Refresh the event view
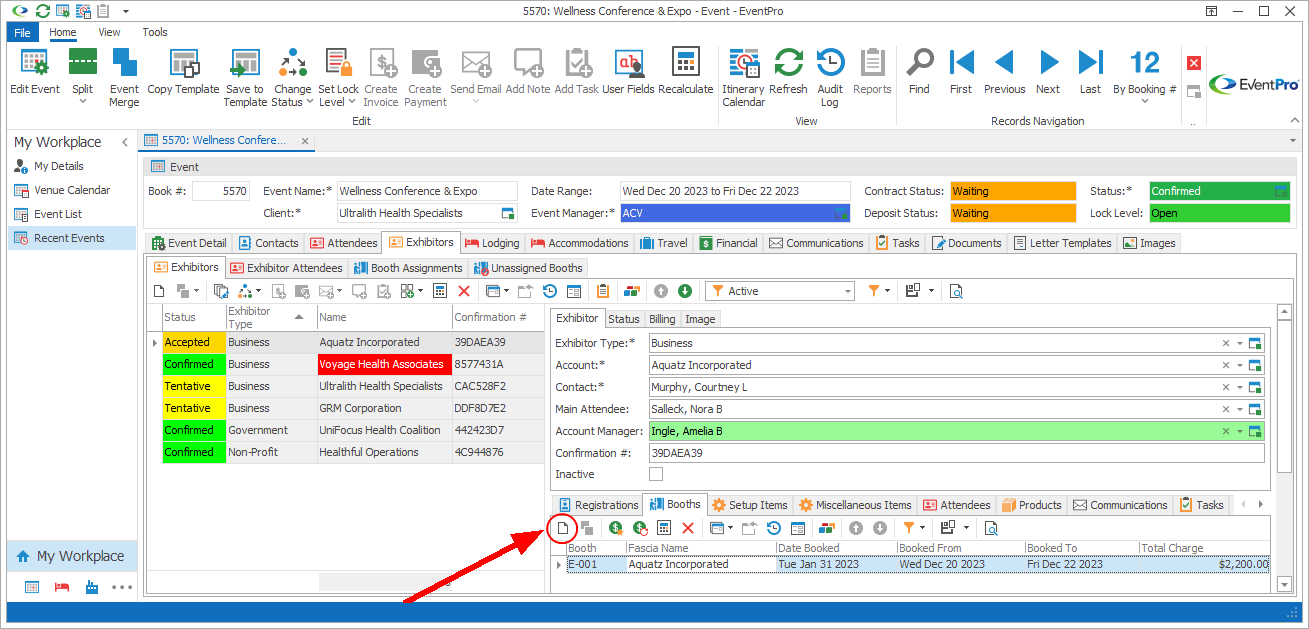1309x629 pixels. [788, 72]
